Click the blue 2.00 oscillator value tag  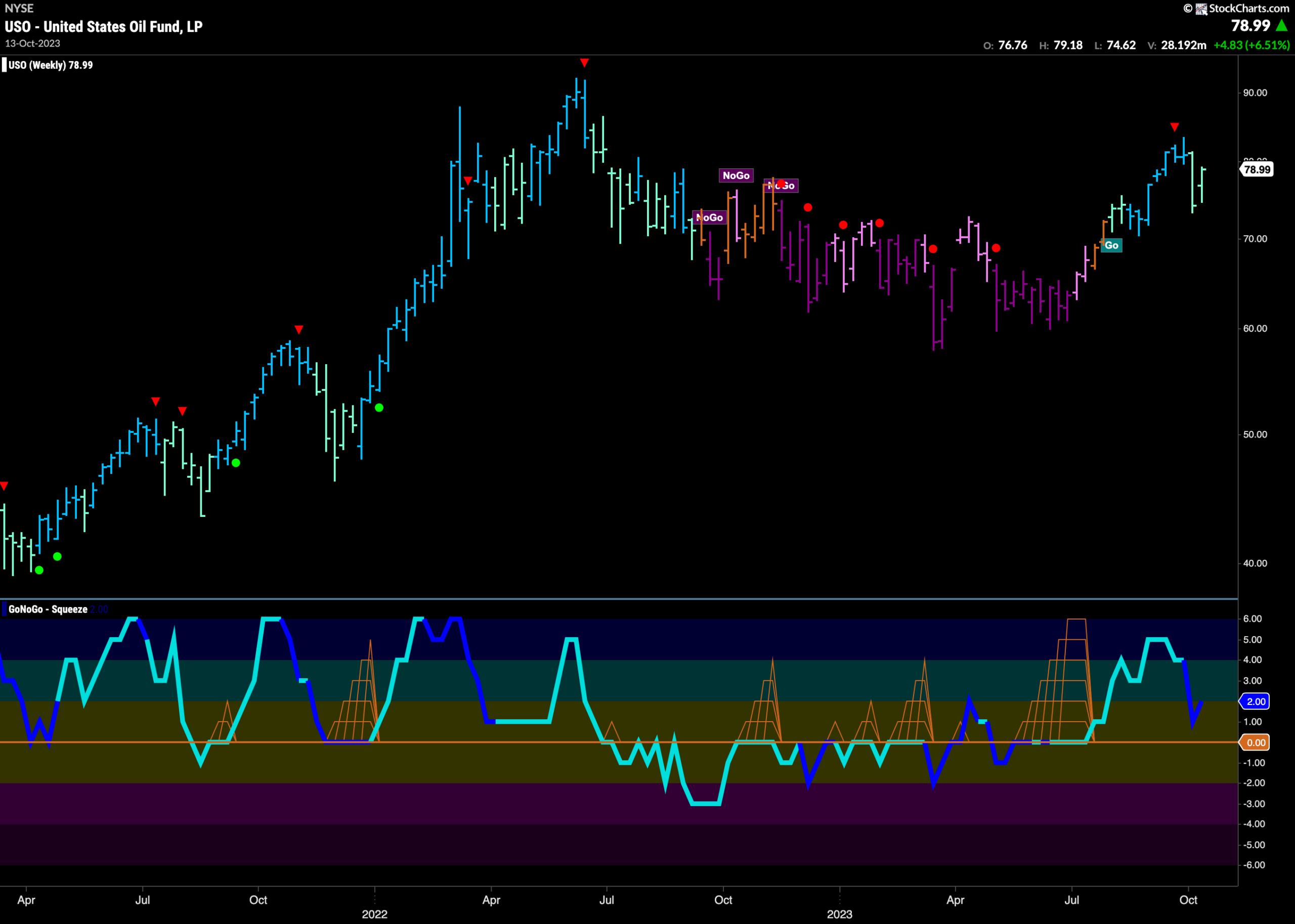[x=1256, y=701]
